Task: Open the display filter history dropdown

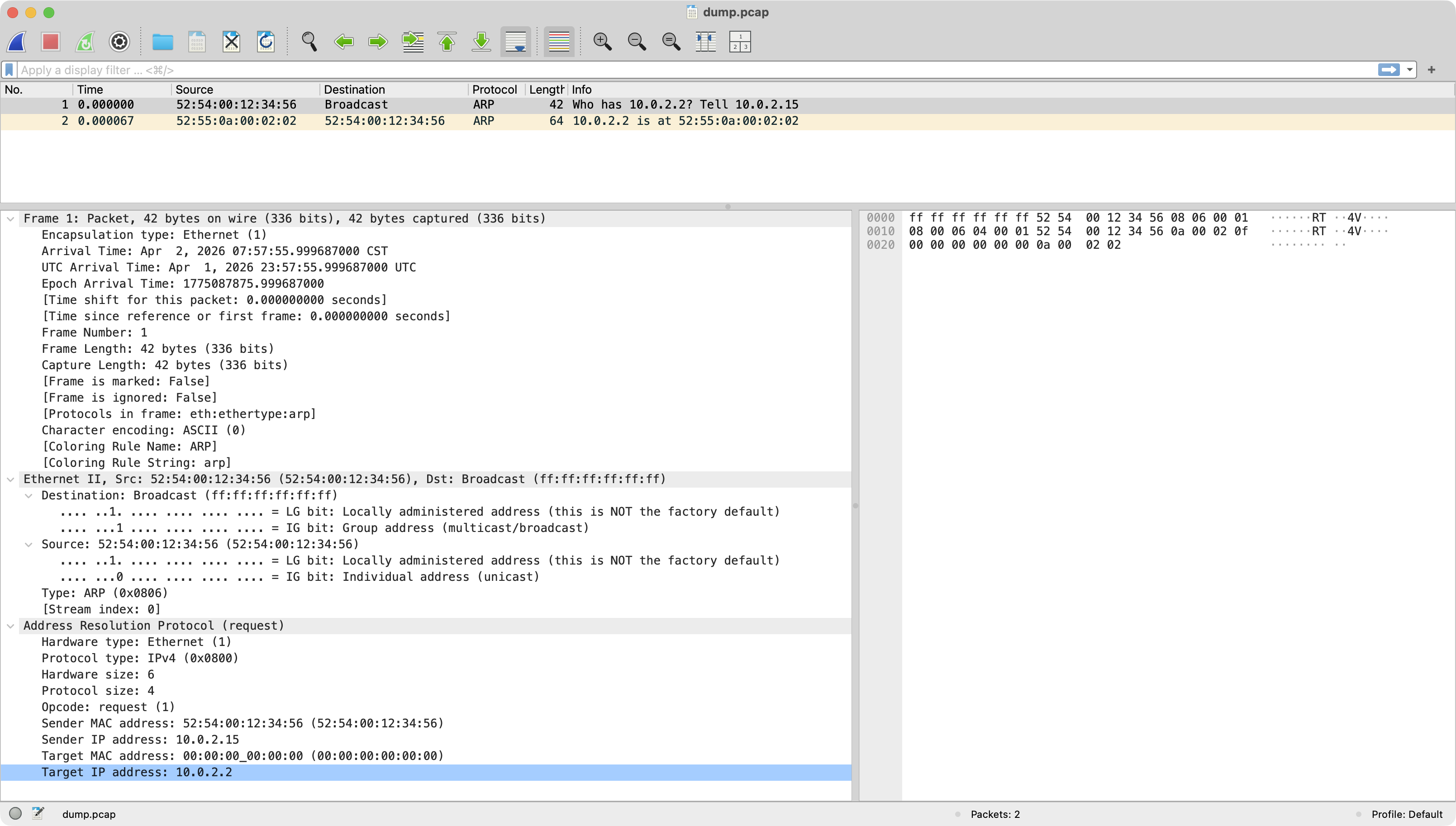Action: click(1409, 70)
